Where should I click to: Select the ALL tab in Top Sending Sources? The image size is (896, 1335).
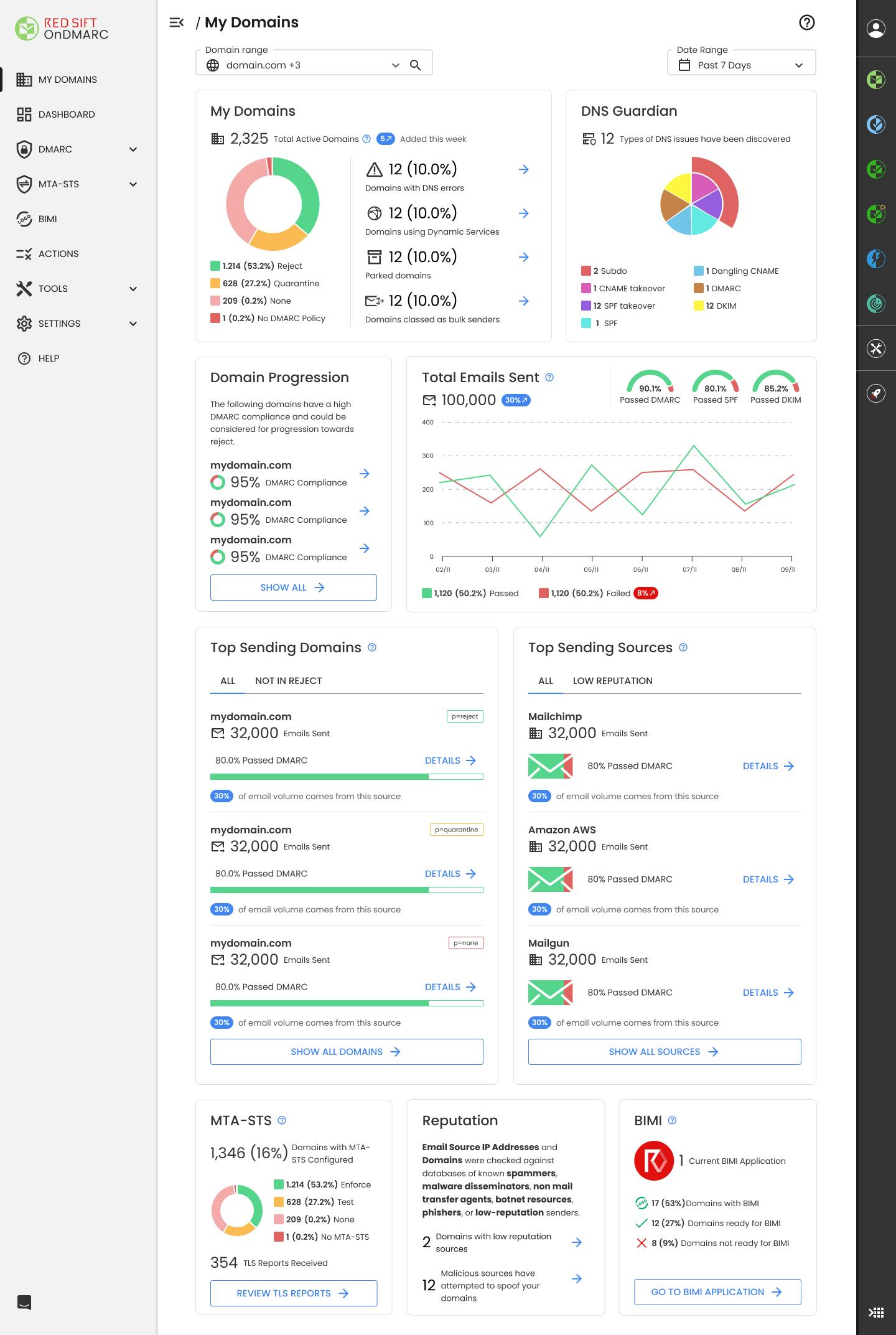(x=546, y=681)
